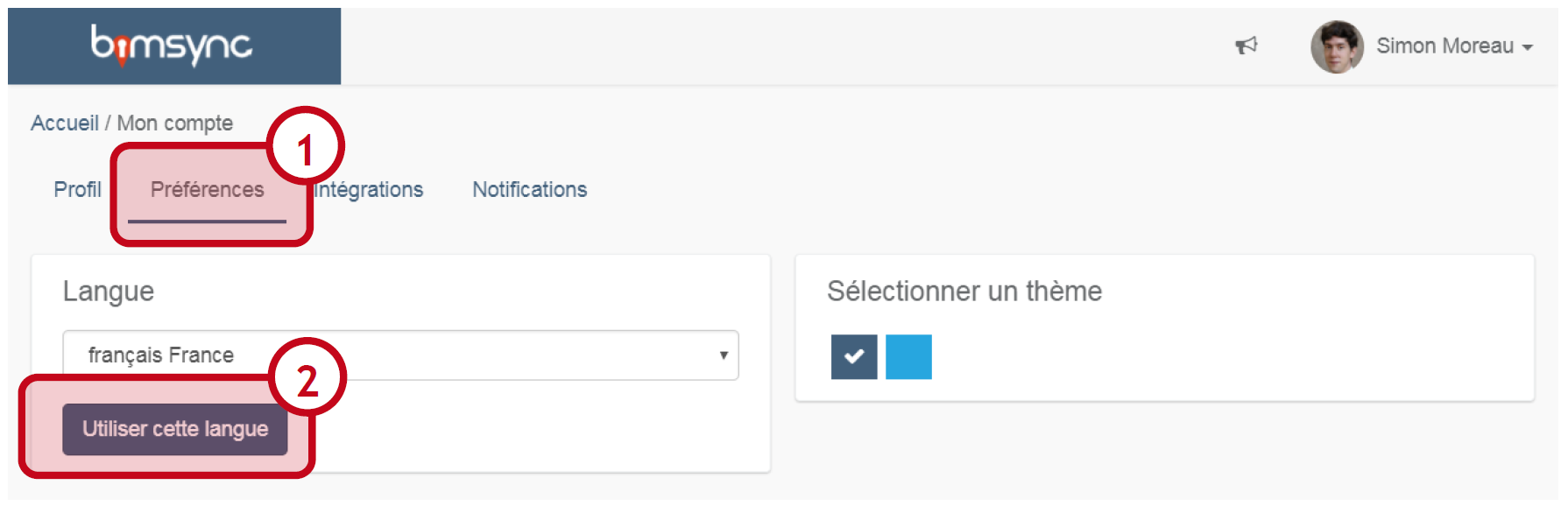
Task: Click the bimsync logo
Action: tap(172, 46)
